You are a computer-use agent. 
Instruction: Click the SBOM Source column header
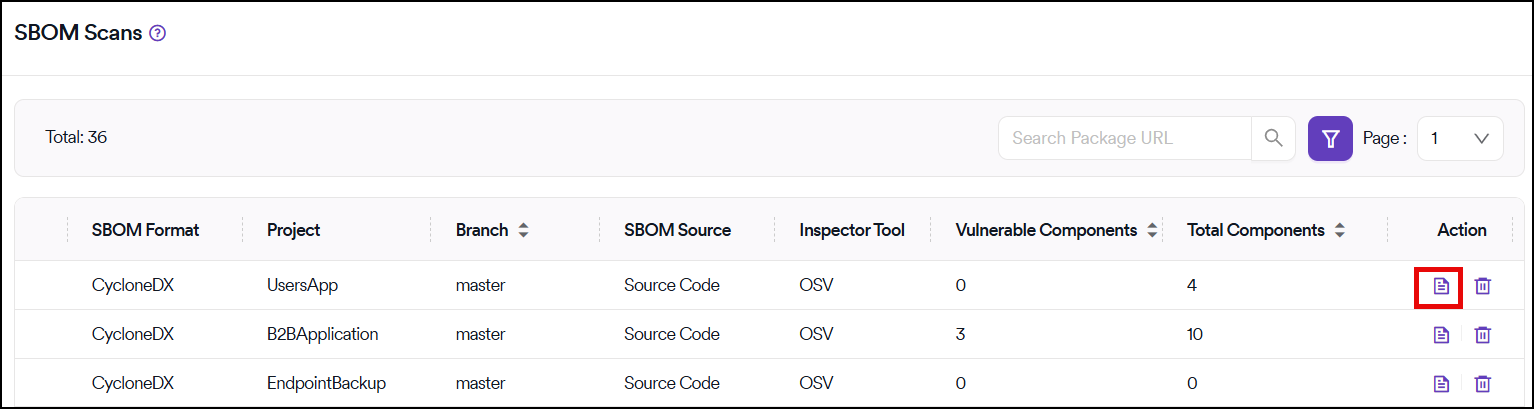(x=677, y=230)
